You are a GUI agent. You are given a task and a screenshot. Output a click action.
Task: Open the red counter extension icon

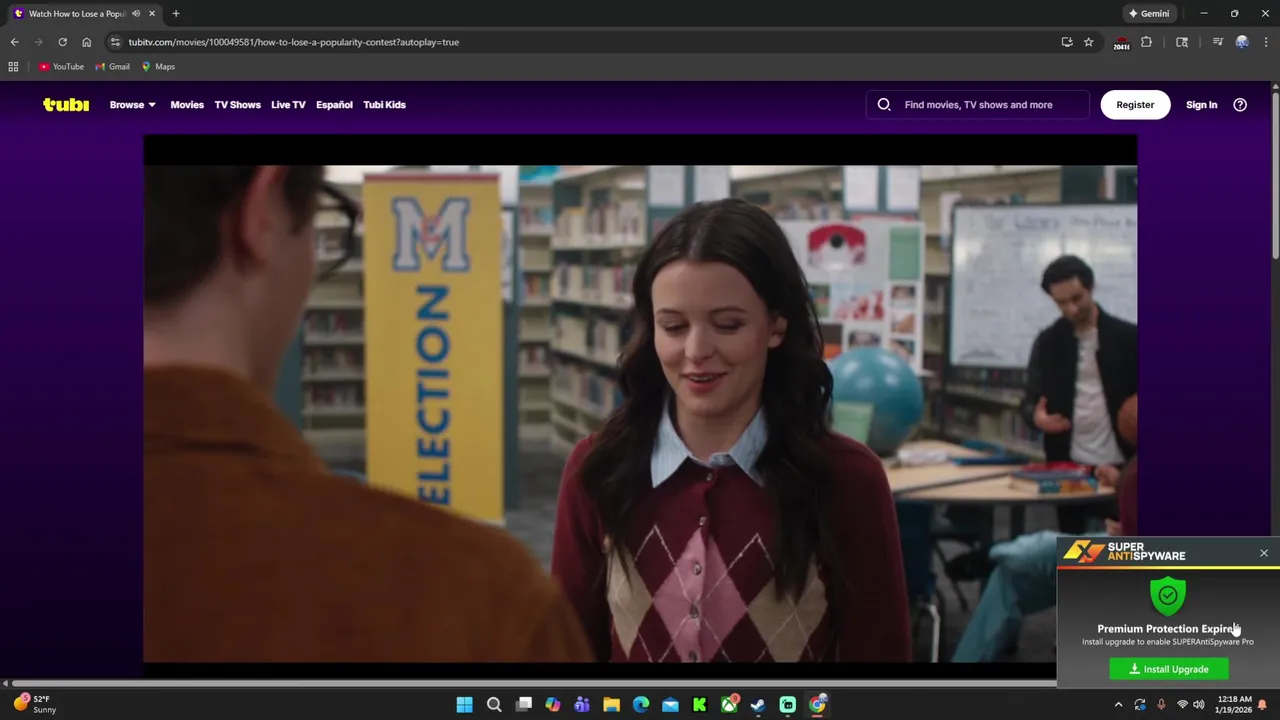1121,42
